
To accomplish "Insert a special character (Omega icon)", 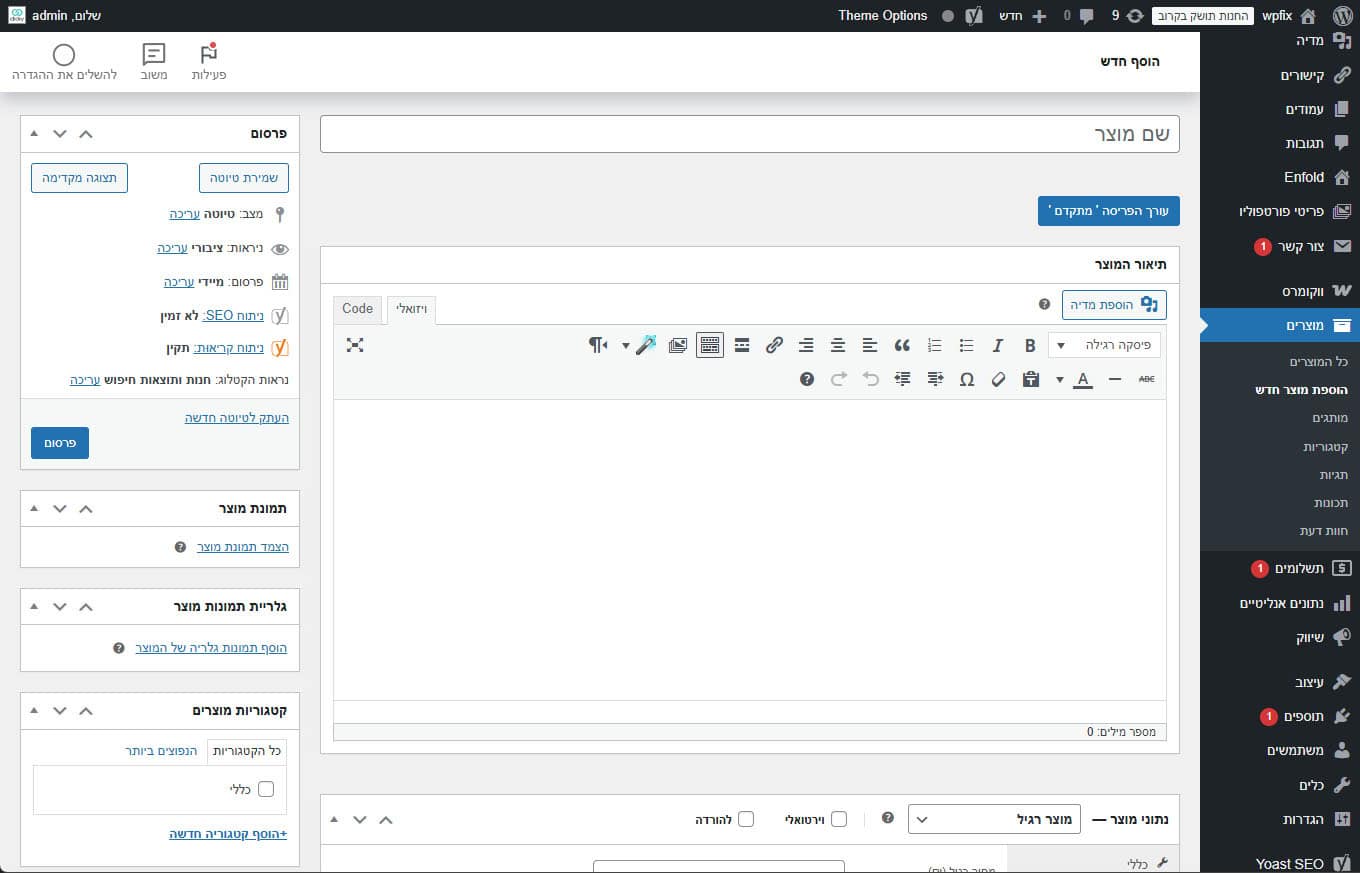I will point(966,380).
